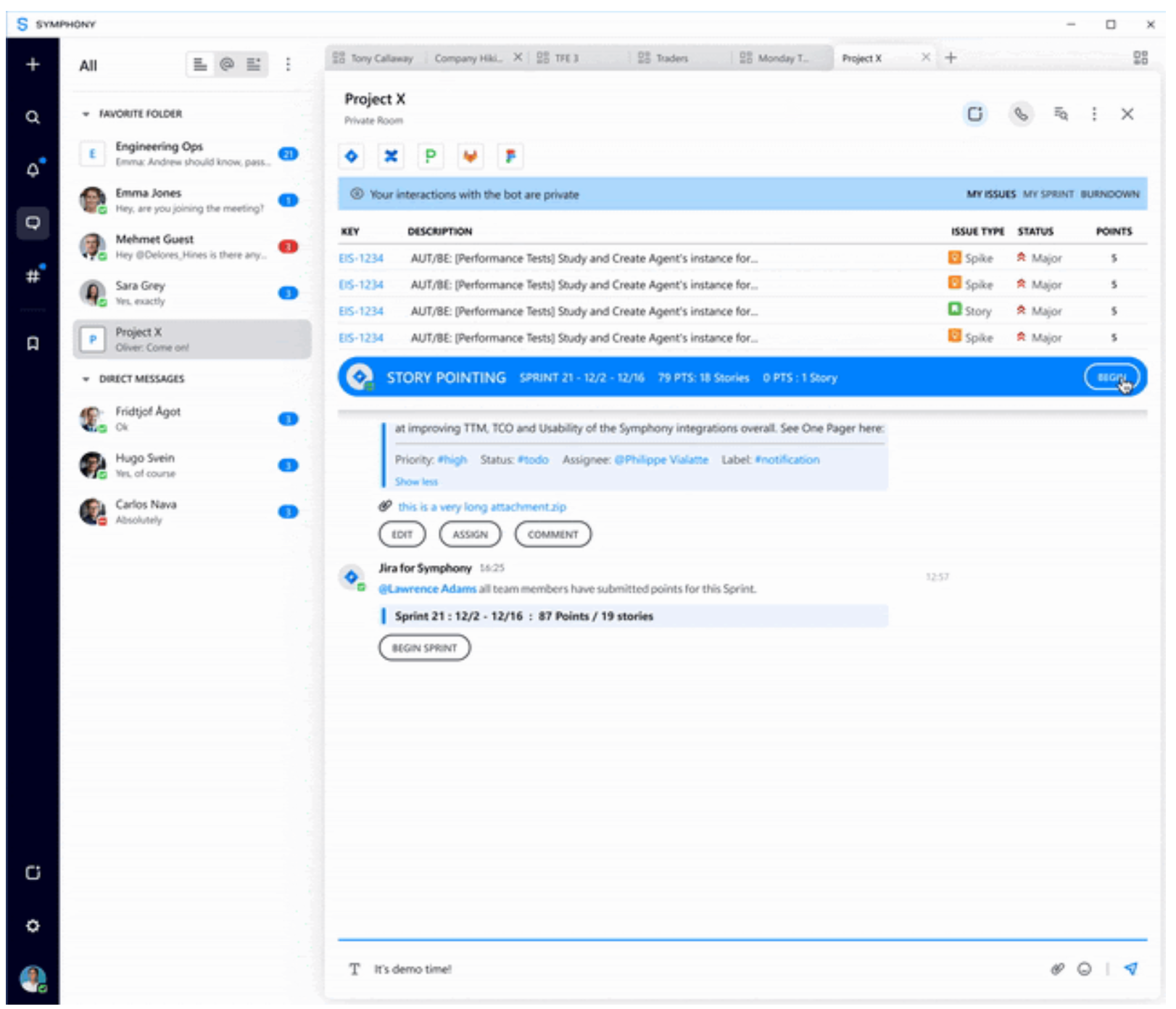Image resolution: width=1176 pixels, height=1009 pixels.
Task: Select the MY ISSUES view
Action: pos(992,194)
